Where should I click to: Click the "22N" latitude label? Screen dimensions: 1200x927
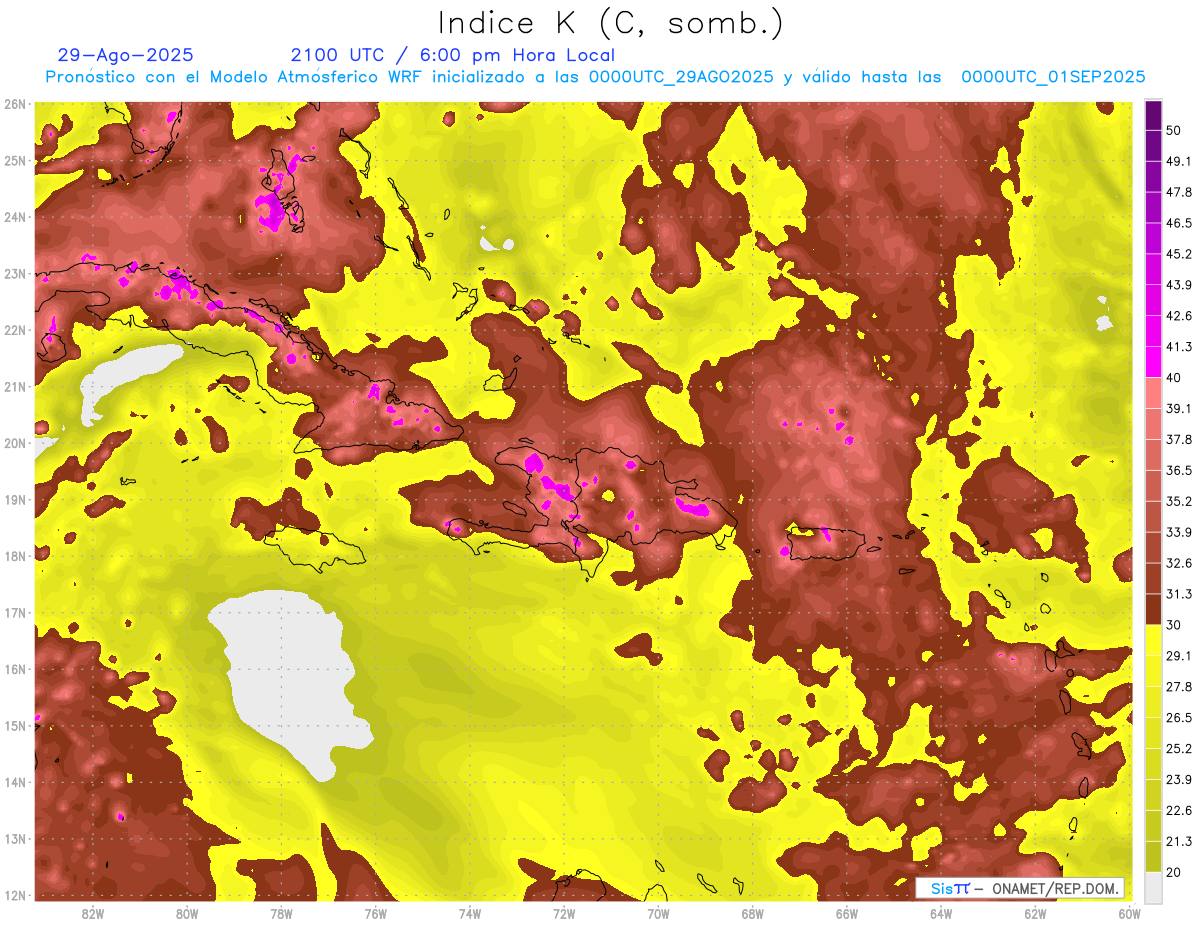click(x=15, y=330)
